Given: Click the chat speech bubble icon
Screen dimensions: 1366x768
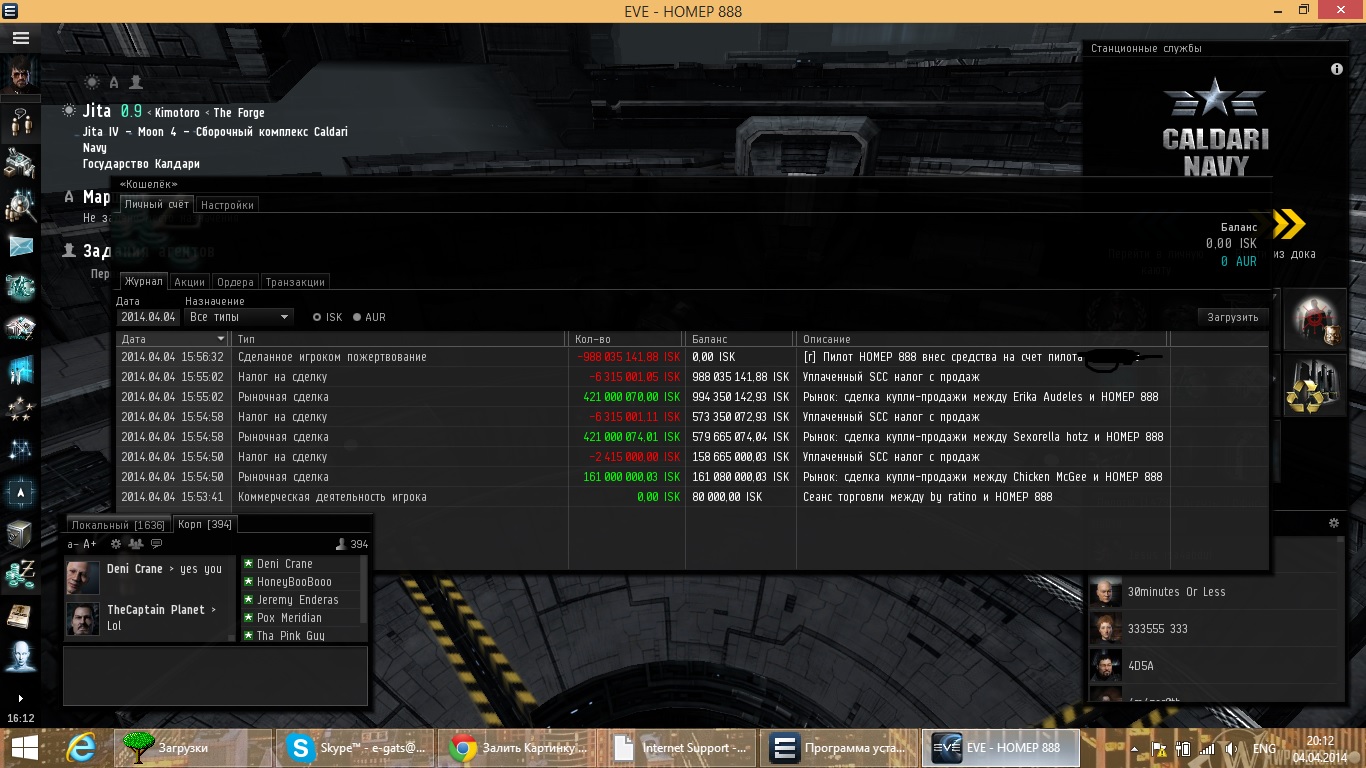Looking at the screenshot, I should click(x=155, y=544).
